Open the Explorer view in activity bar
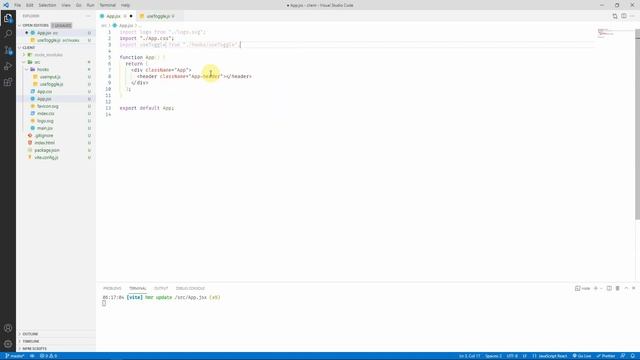 [x=8, y=18]
